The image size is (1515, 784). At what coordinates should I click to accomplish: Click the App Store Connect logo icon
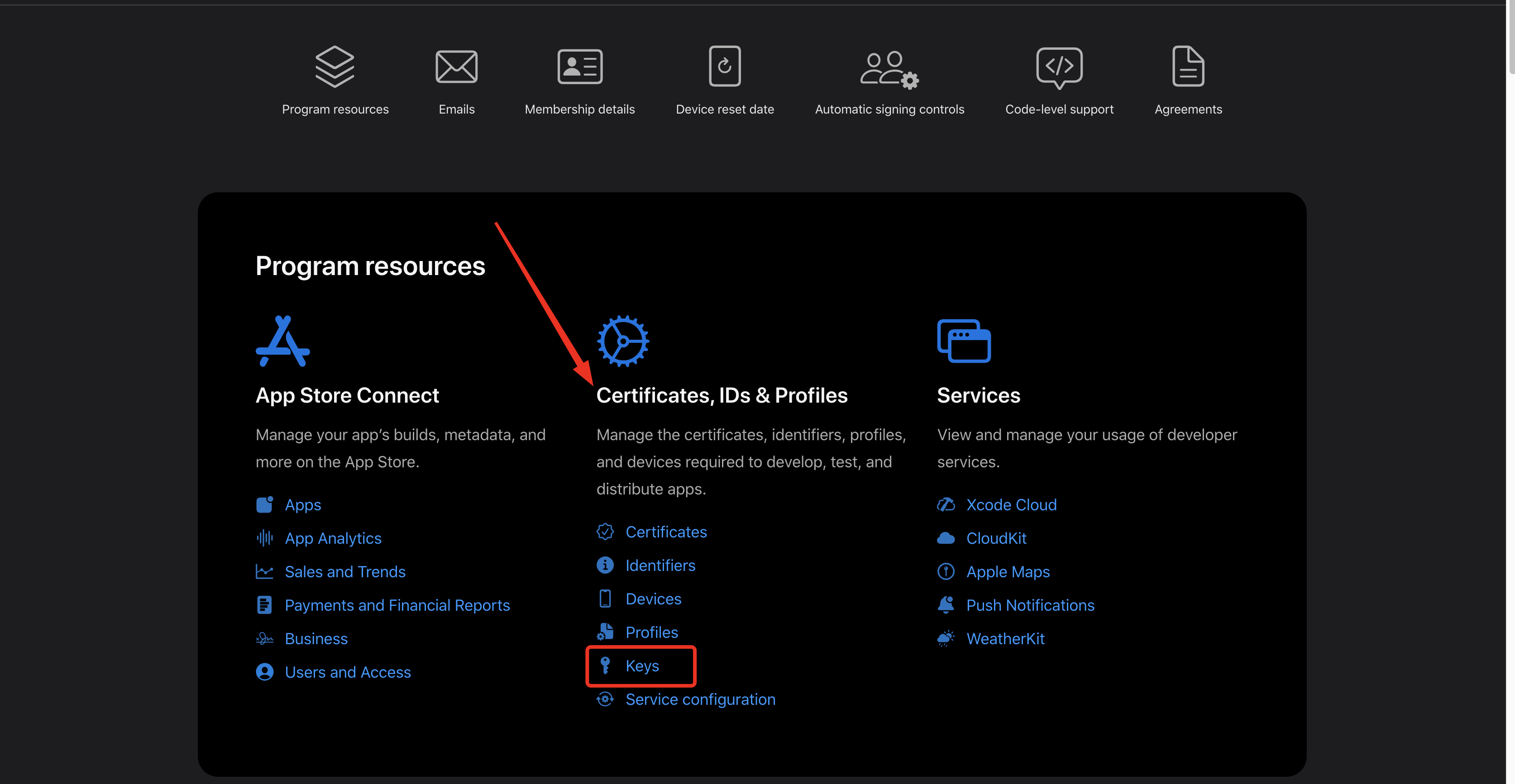(x=283, y=341)
